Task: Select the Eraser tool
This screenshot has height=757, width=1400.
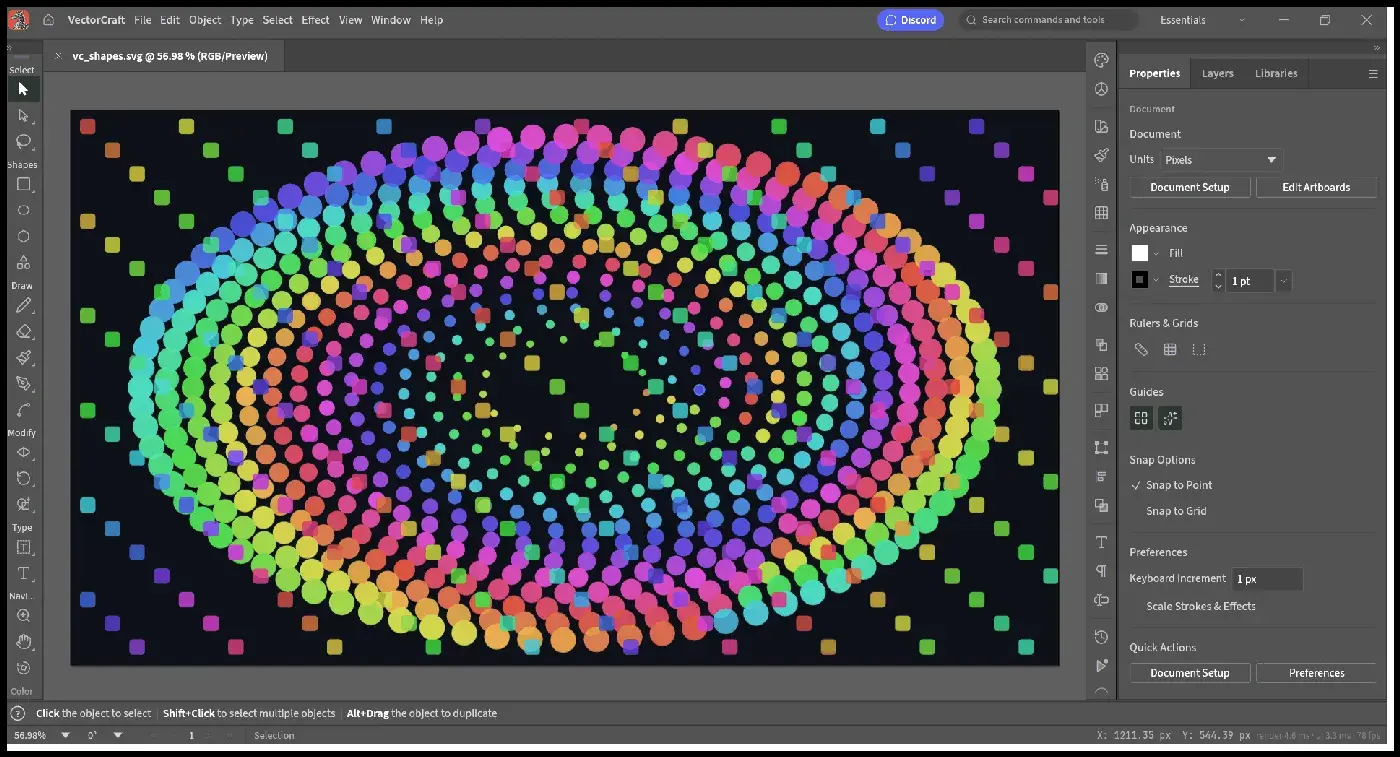Action: [x=23, y=331]
